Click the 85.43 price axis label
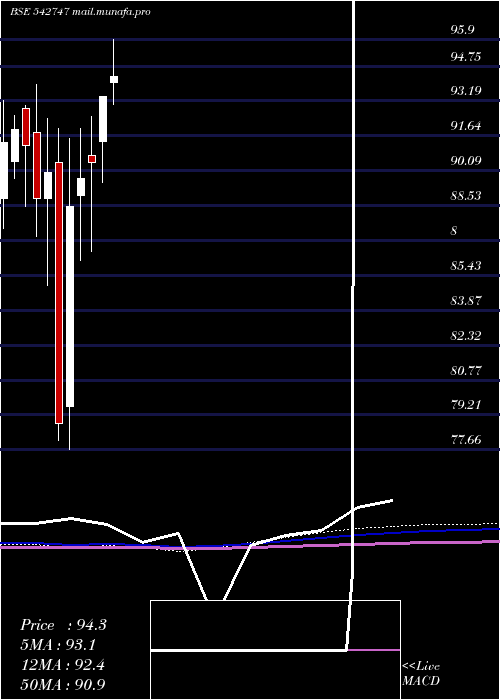This screenshot has height=700, width=500. click(466, 266)
